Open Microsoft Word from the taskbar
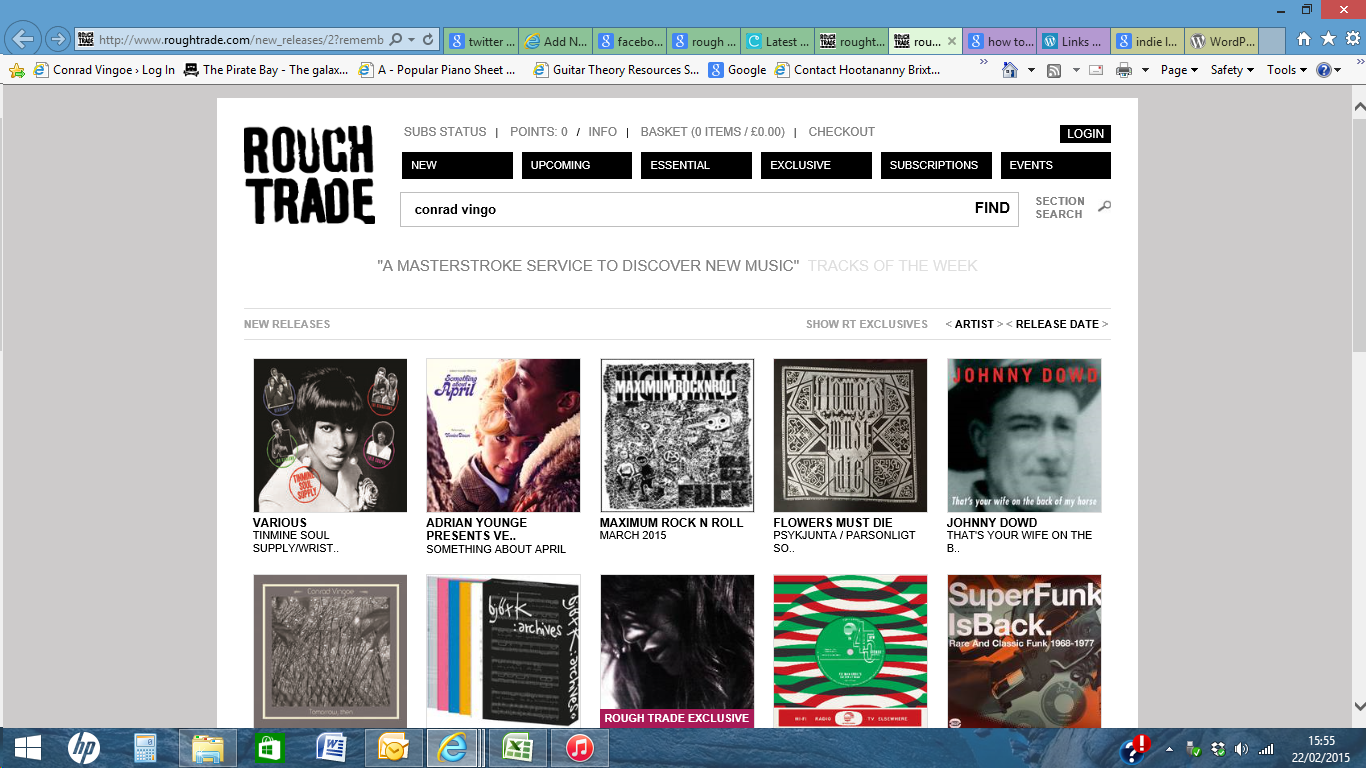The width and height of the screenshot is (1366, 768). click(x=331, y=748)
